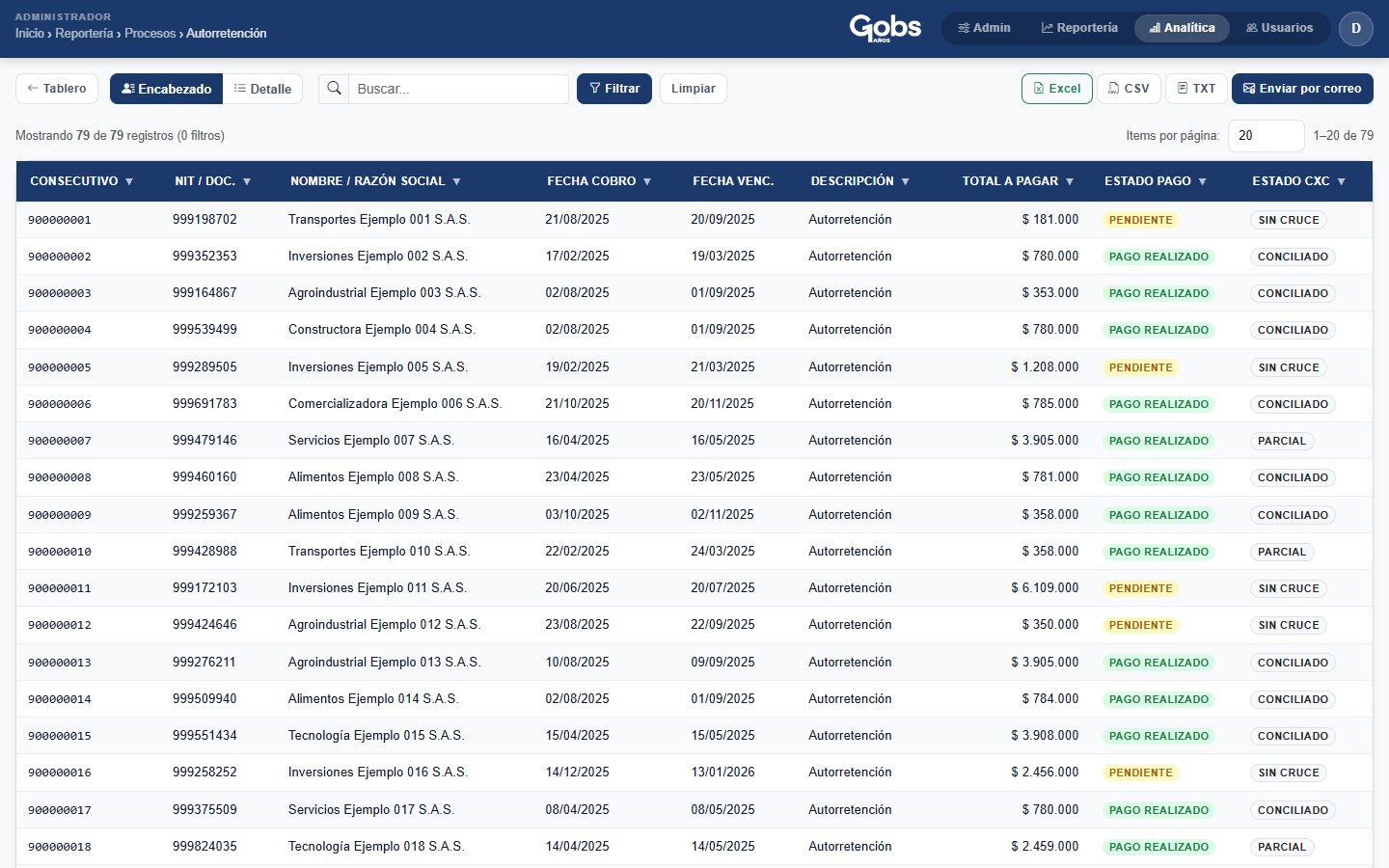1389x868 pixels.
Task: Click Transportes Ejemplo 001 S.A.S.
Action: 379,220
